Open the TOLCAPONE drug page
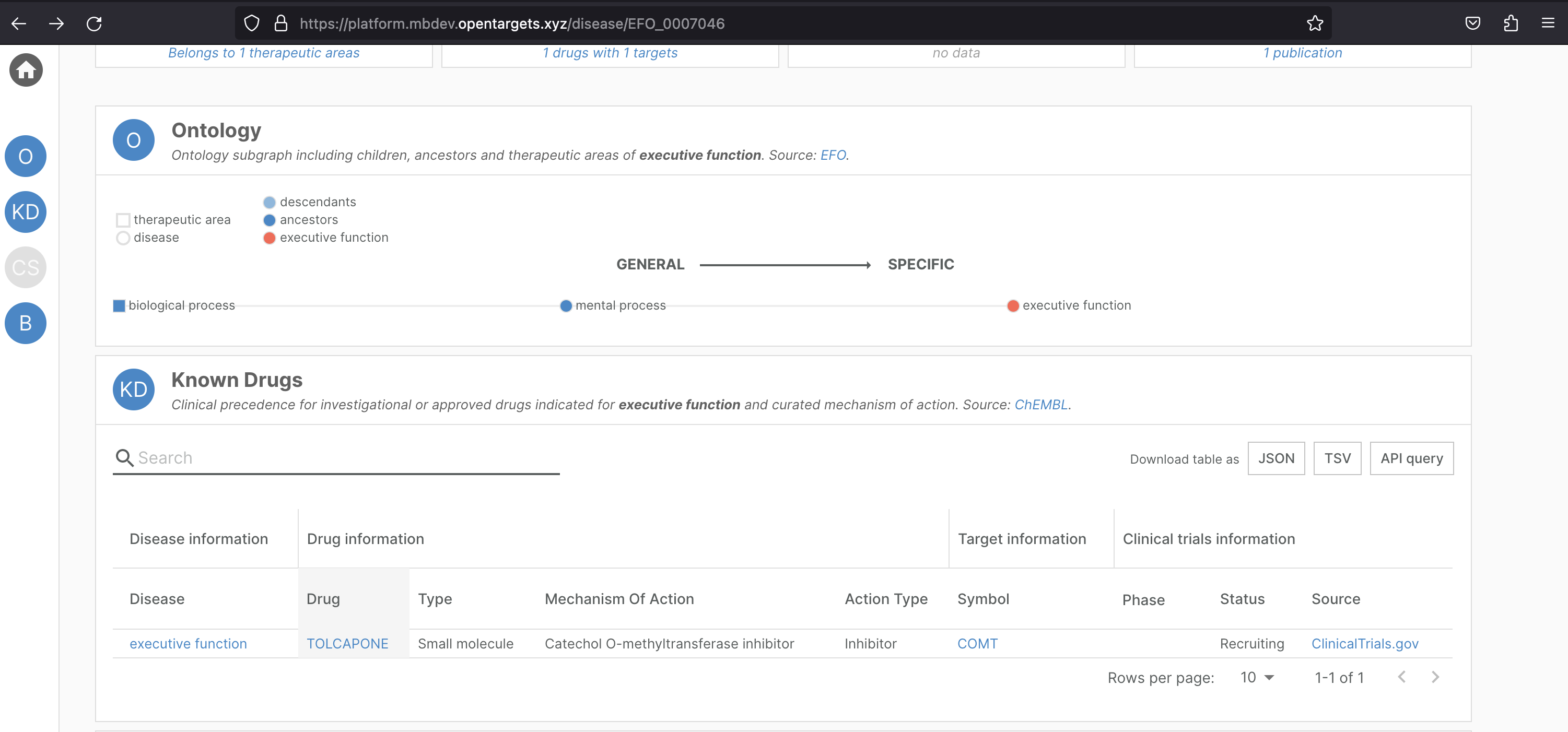Screen dimensions: 1568x732 [x=347, y=643]
